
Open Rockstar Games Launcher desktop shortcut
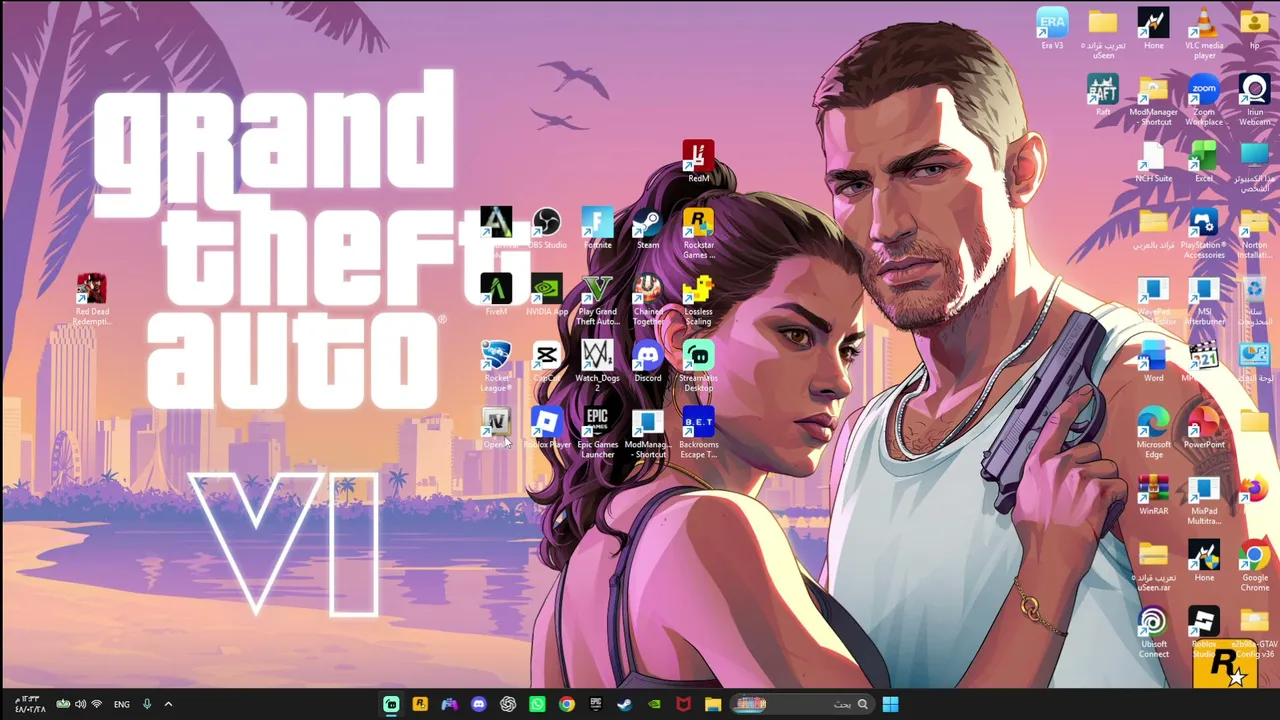[x=698, y=233]
